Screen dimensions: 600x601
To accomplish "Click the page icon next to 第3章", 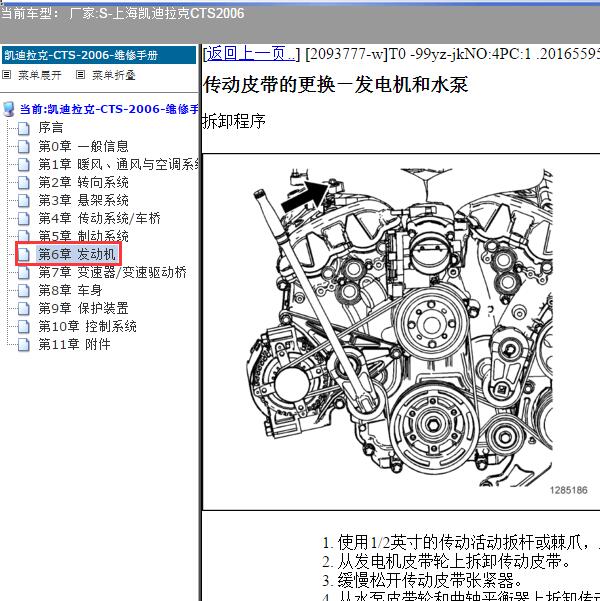I will pyautogui.click(x=24, y=200).
